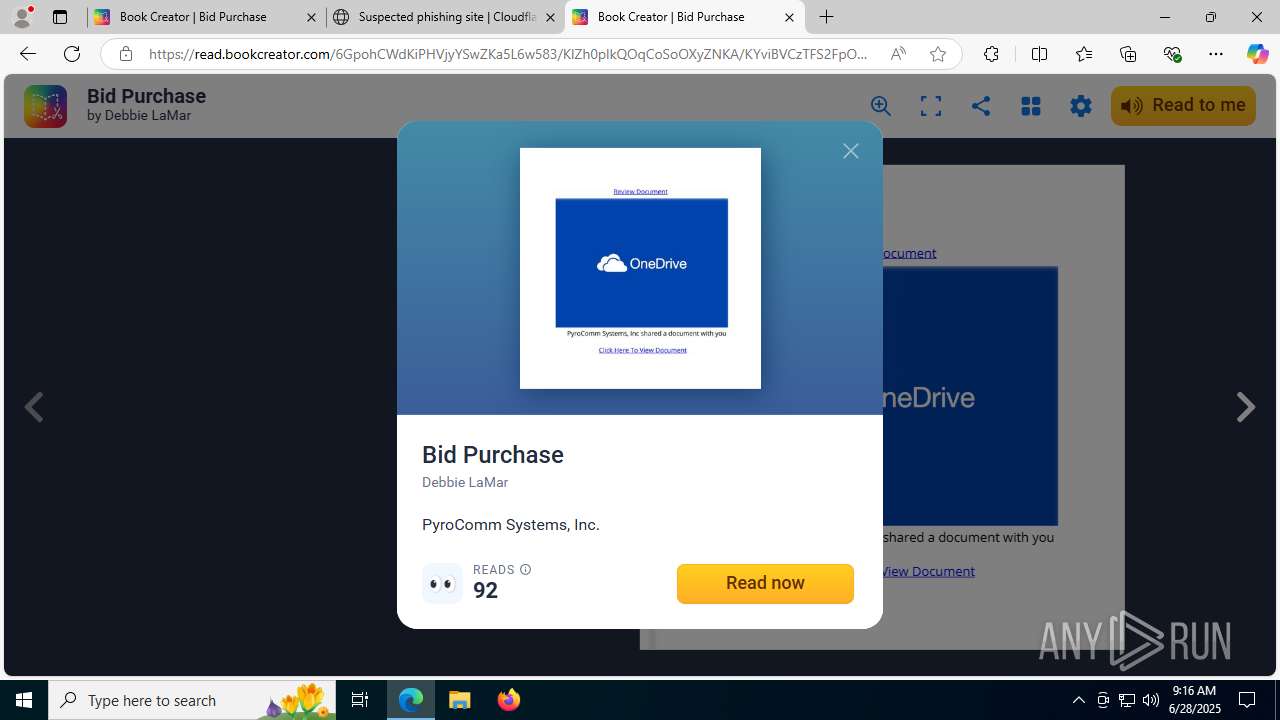
Task: Open browser collections
Action: (x=1128, y=54)
